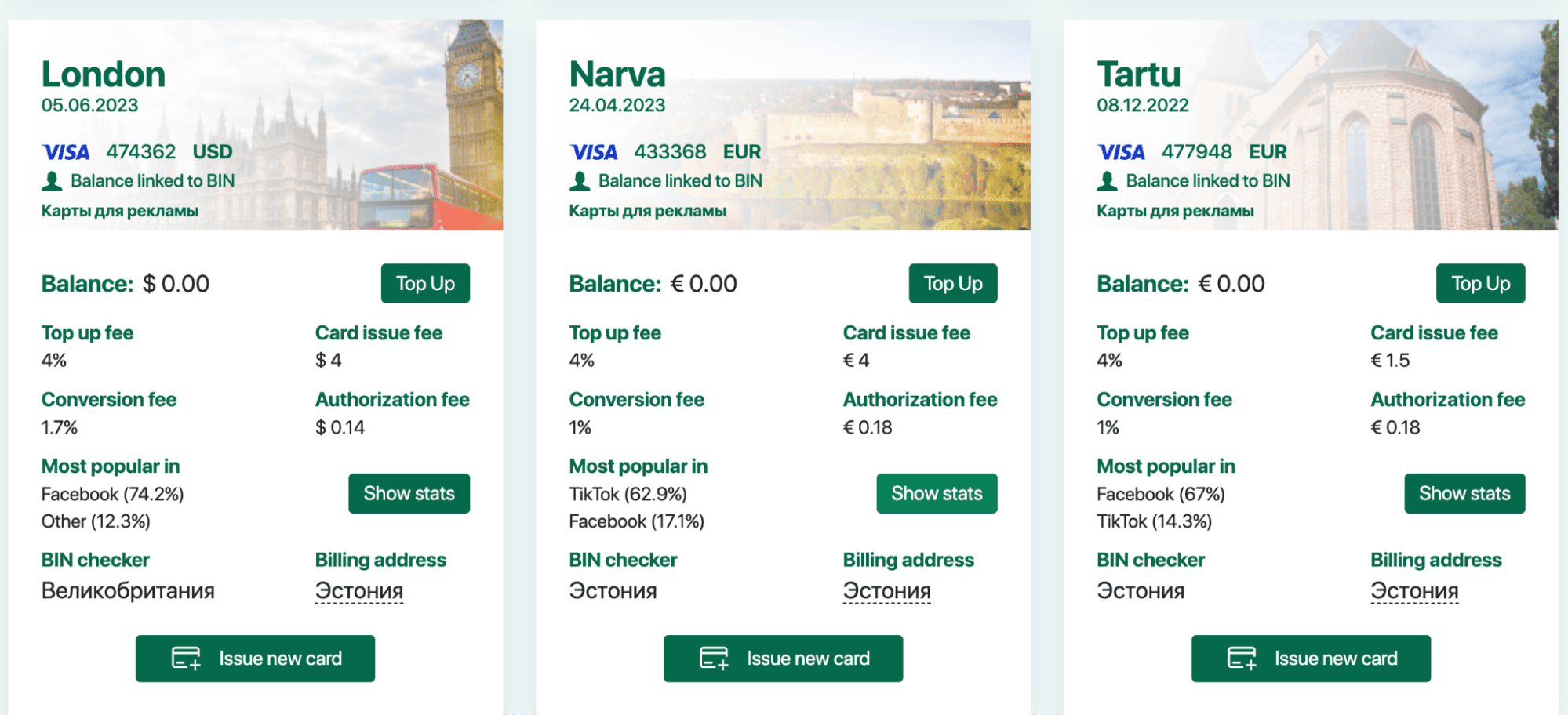
Task: Show stats for the London BIN
Action: click(409, 493)
